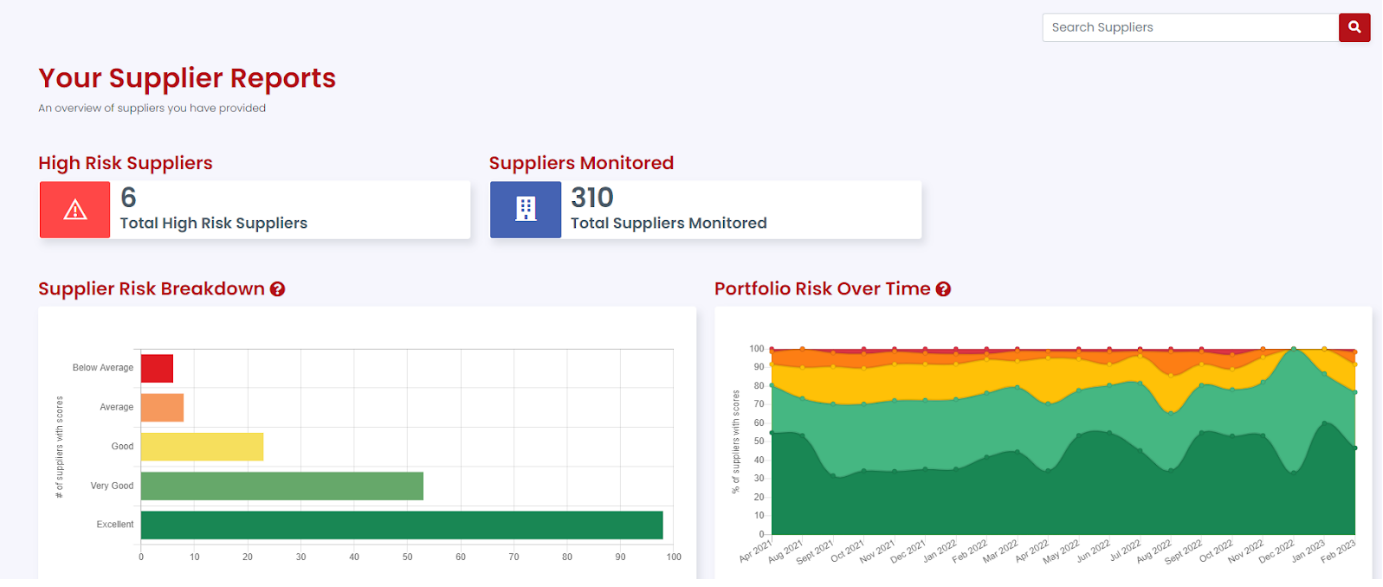Click the Suppliers Monitored building icon
The height and width of the screenshot is (587, 1383).
point(525,210)
